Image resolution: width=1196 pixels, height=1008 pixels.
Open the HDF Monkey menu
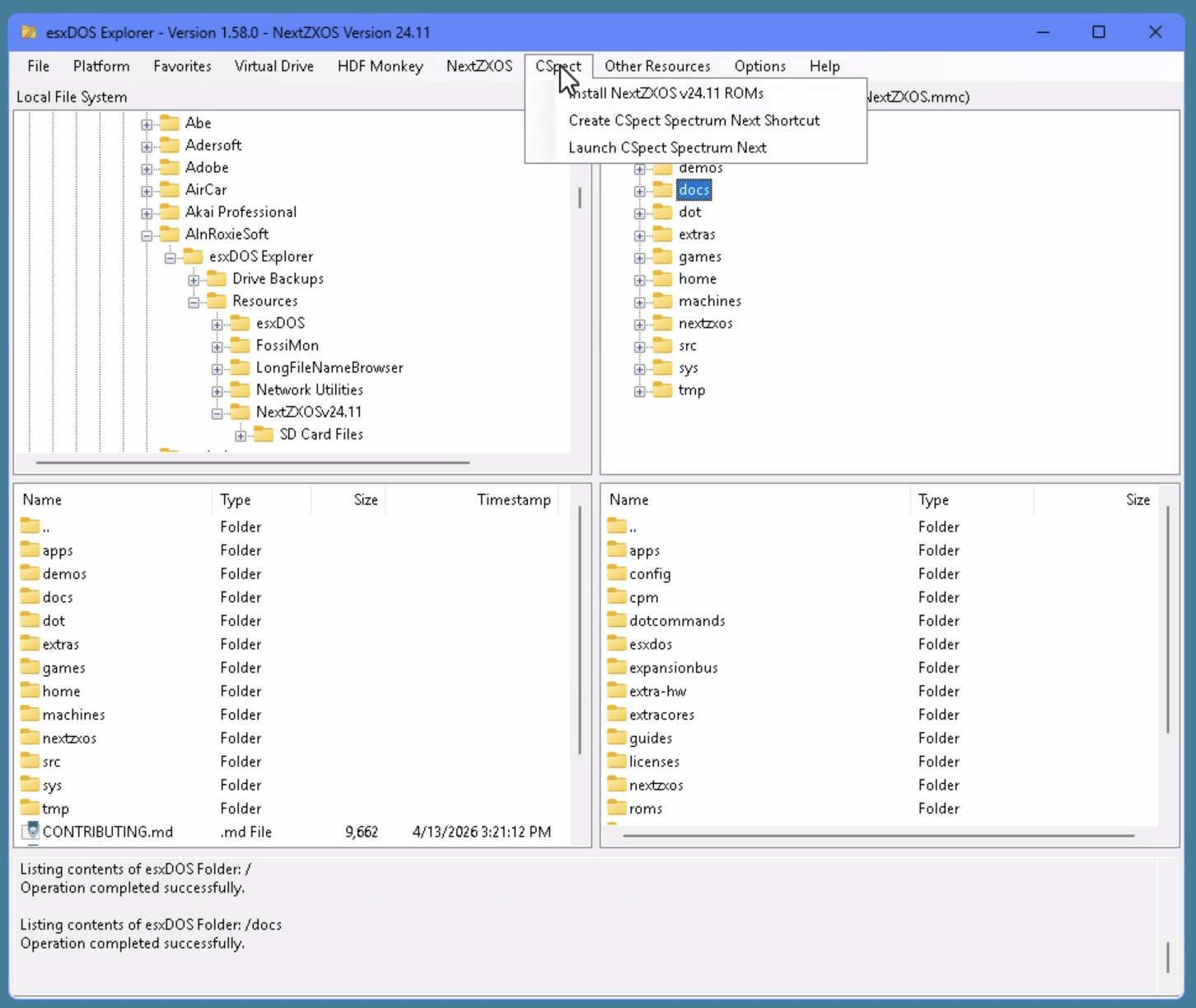(x=381, y=66)
